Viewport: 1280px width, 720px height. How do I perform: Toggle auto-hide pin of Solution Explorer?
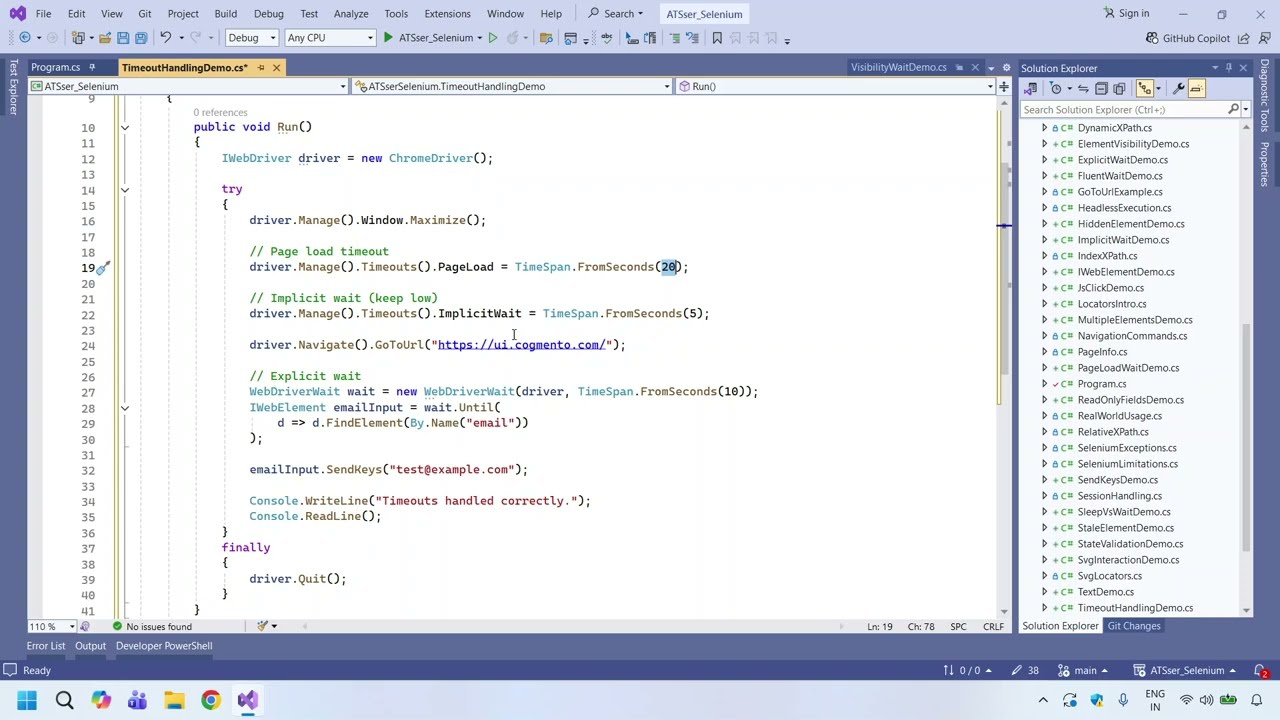(1229, 68)
